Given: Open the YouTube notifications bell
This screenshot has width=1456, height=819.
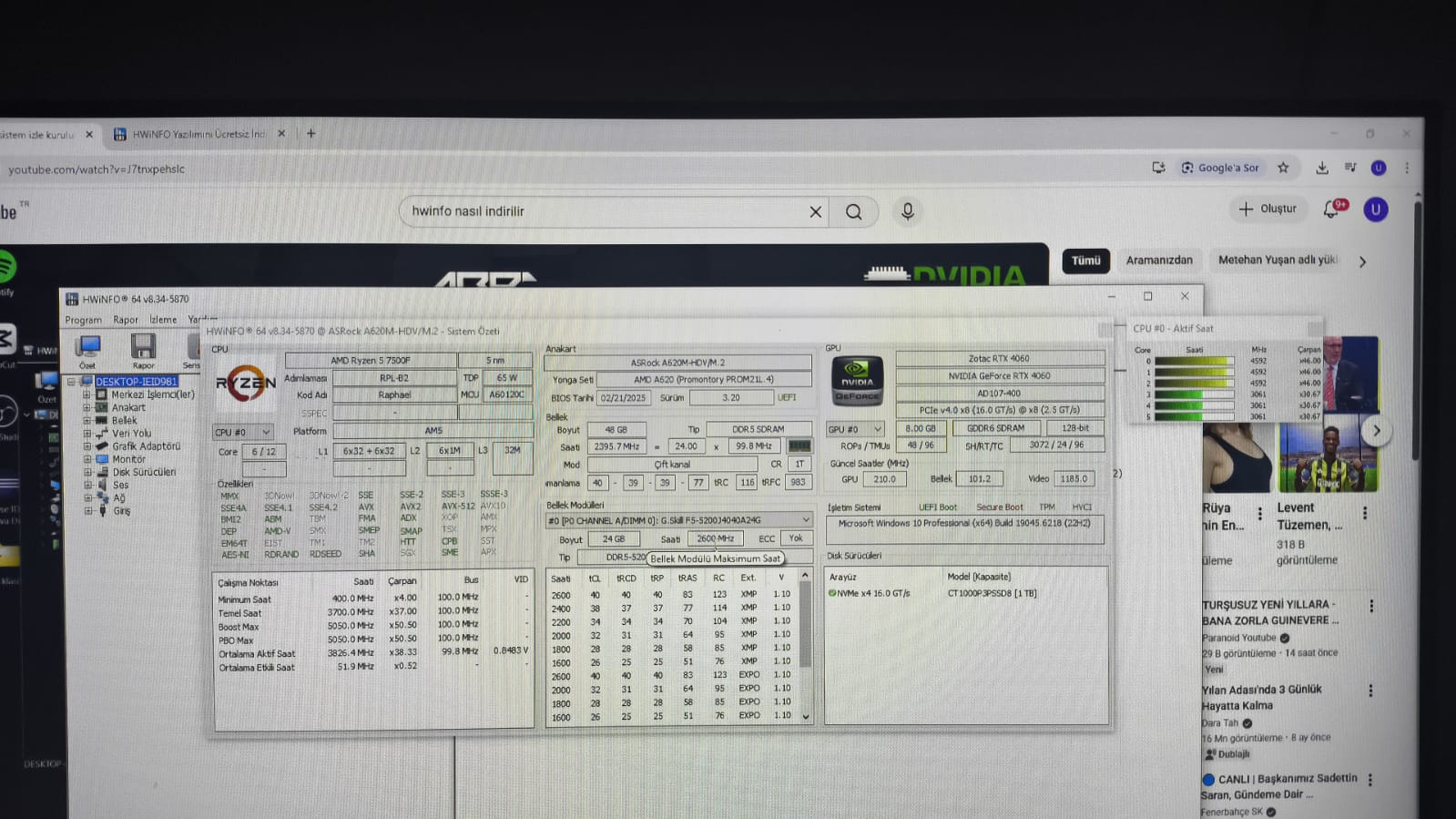Looking at the screenshot, I should coord(1331,210).
